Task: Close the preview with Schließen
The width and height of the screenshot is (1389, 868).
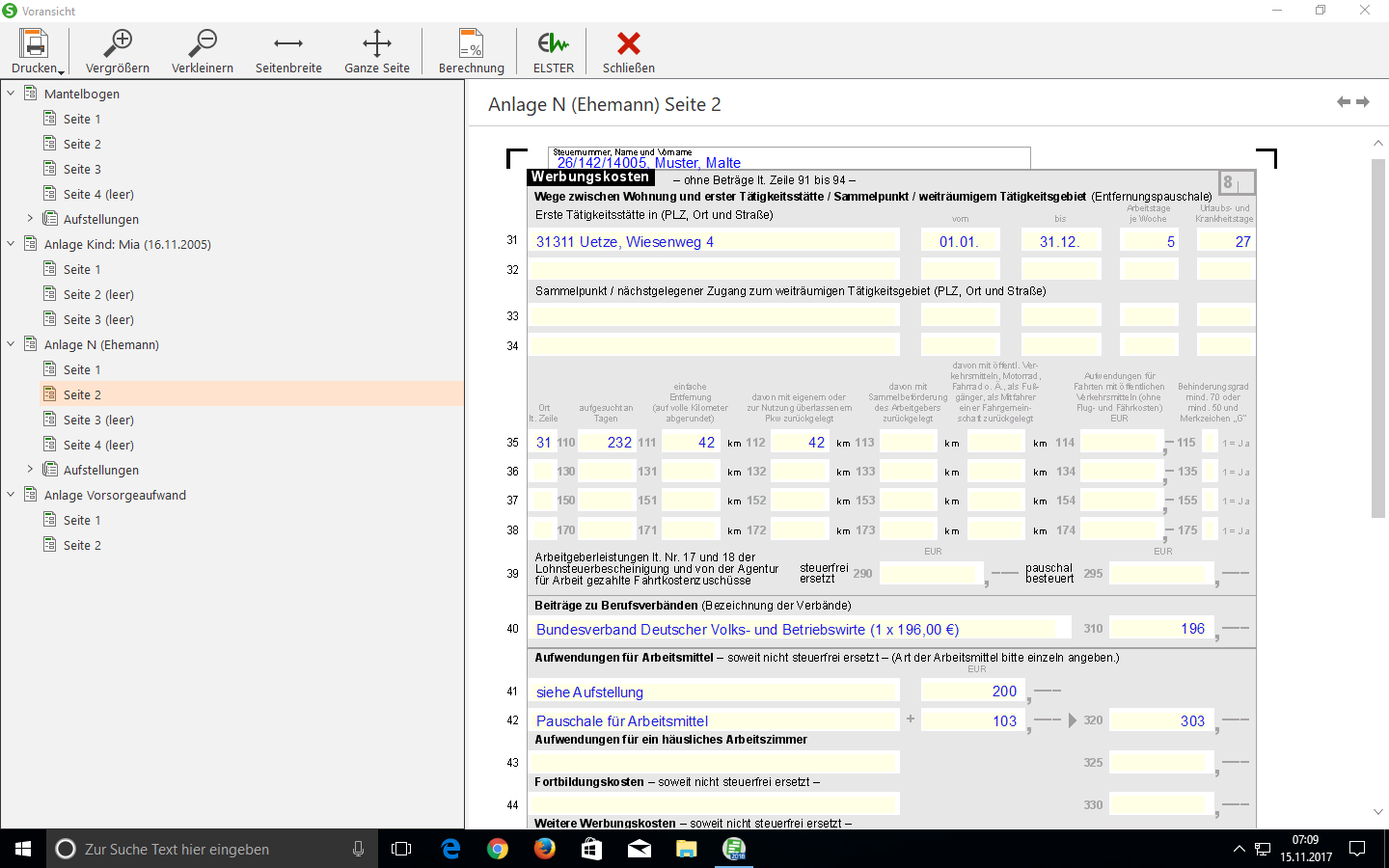Action: 629,51
